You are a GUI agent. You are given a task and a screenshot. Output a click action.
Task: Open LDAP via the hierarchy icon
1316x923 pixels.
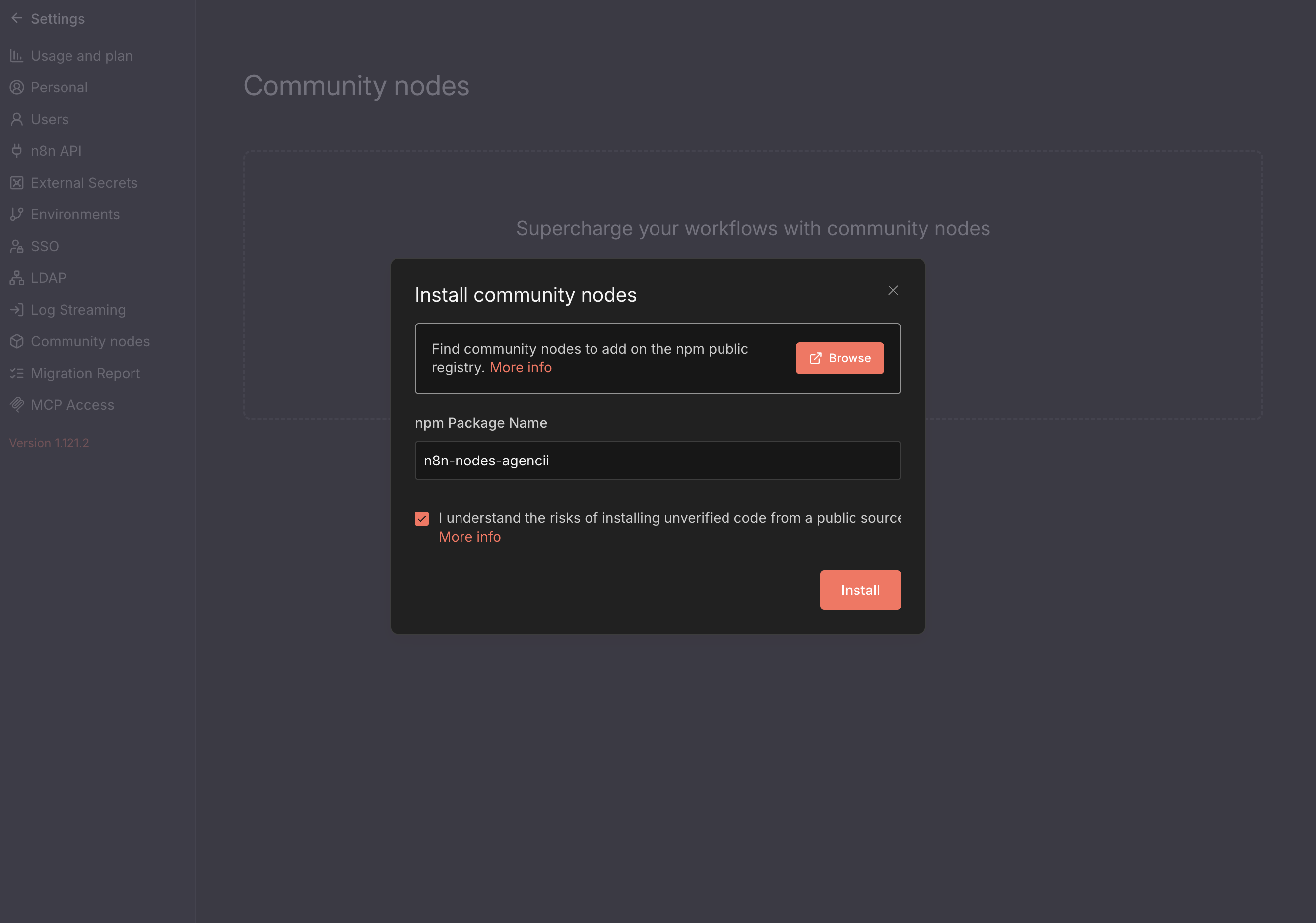click(x=16, y=277)
